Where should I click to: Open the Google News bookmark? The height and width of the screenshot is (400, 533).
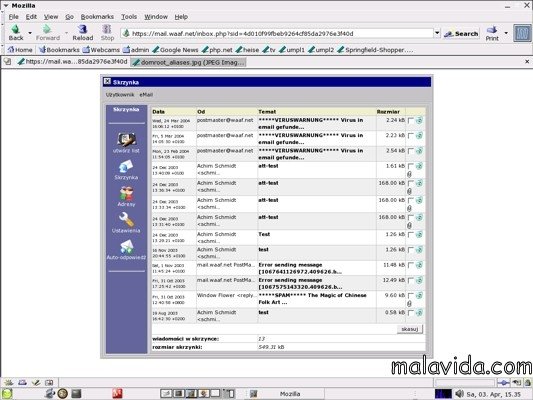175,50
